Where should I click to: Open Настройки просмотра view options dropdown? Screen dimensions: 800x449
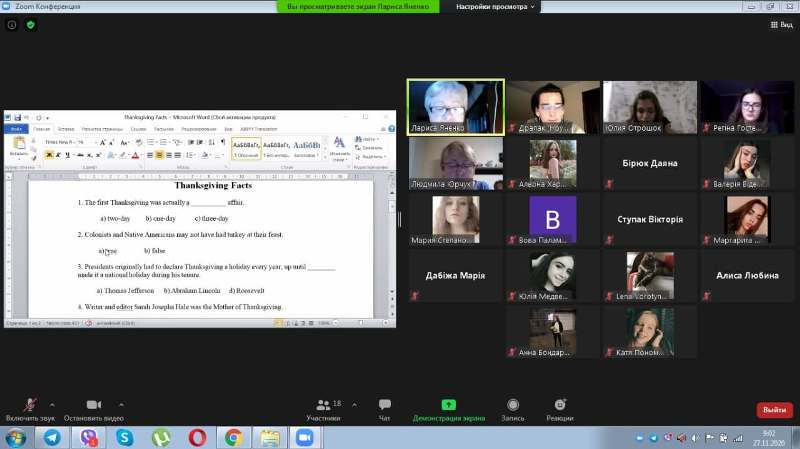click(495, 7)
